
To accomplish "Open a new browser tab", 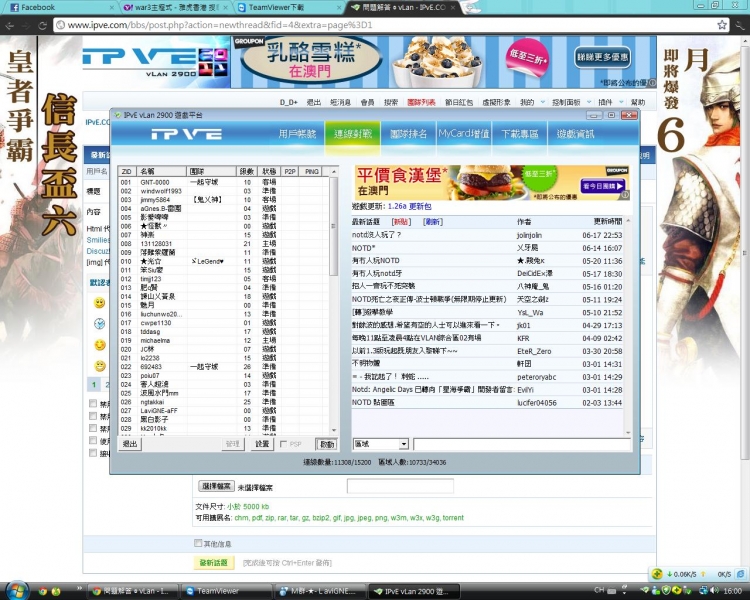I will pyautogui.click(x=471, y=7).
